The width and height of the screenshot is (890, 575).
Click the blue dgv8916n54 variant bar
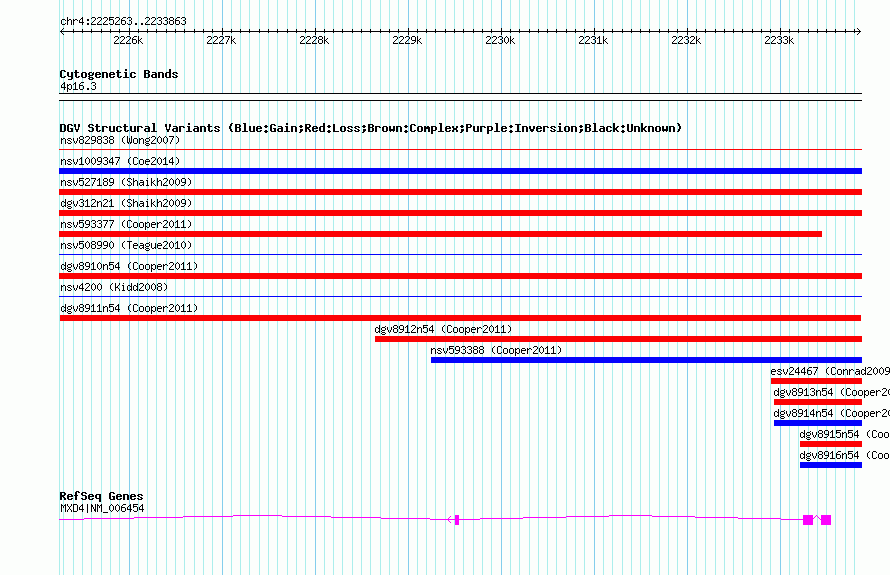point(830,465)
